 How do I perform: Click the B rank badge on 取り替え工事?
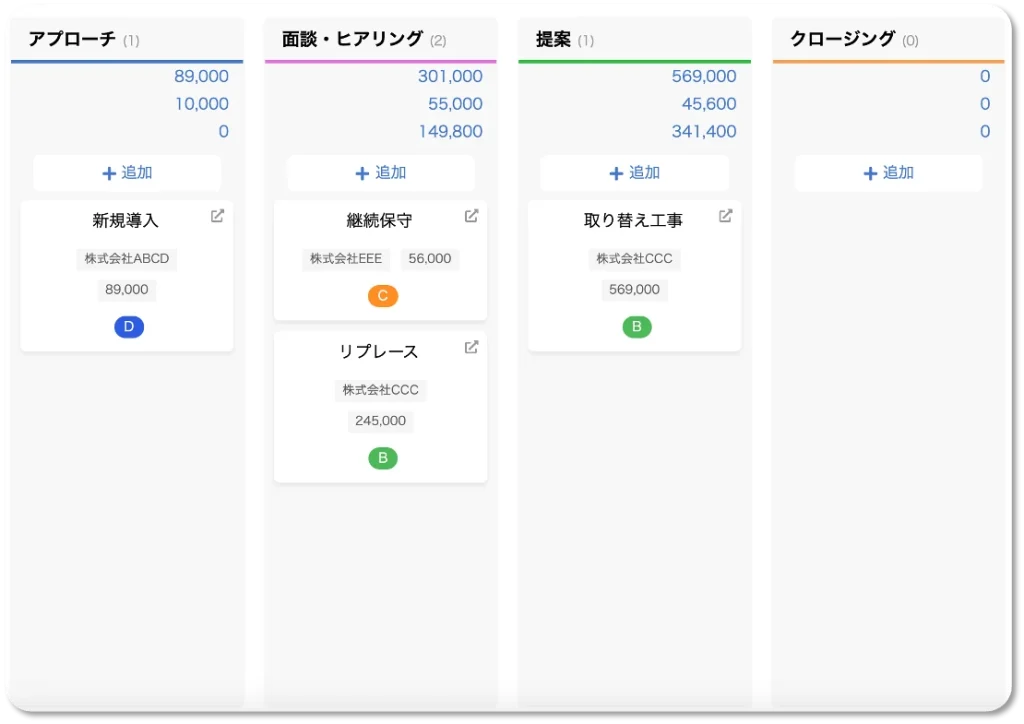(x=636, y=327)
